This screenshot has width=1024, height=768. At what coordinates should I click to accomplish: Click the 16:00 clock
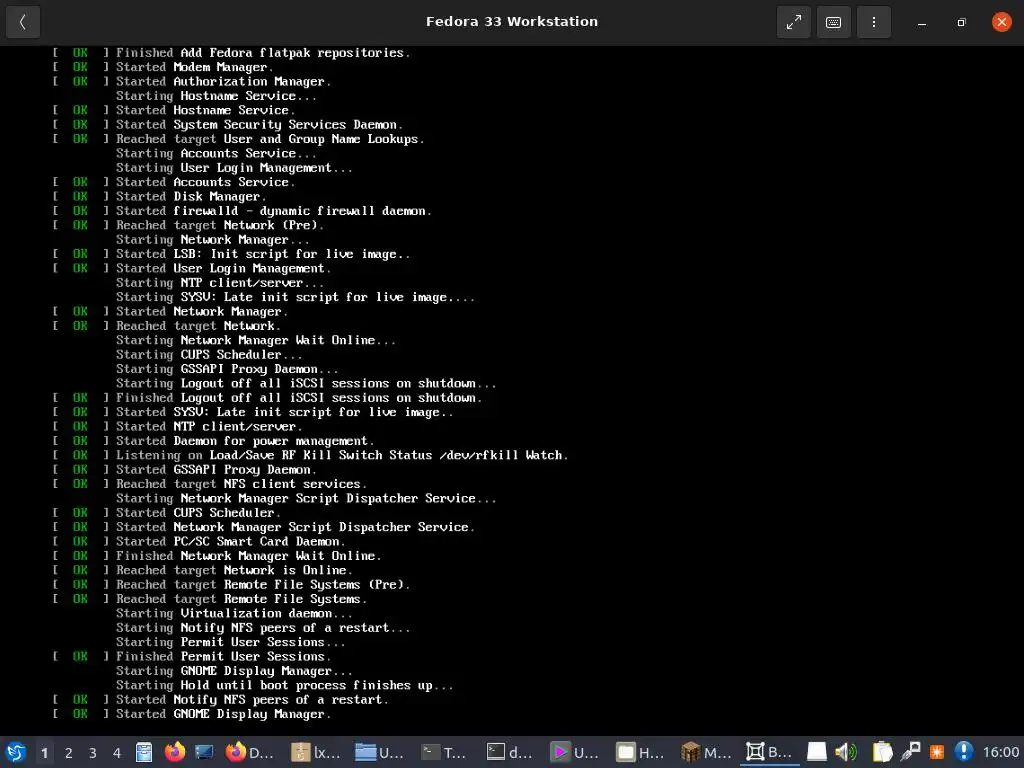click(1000, 752)
